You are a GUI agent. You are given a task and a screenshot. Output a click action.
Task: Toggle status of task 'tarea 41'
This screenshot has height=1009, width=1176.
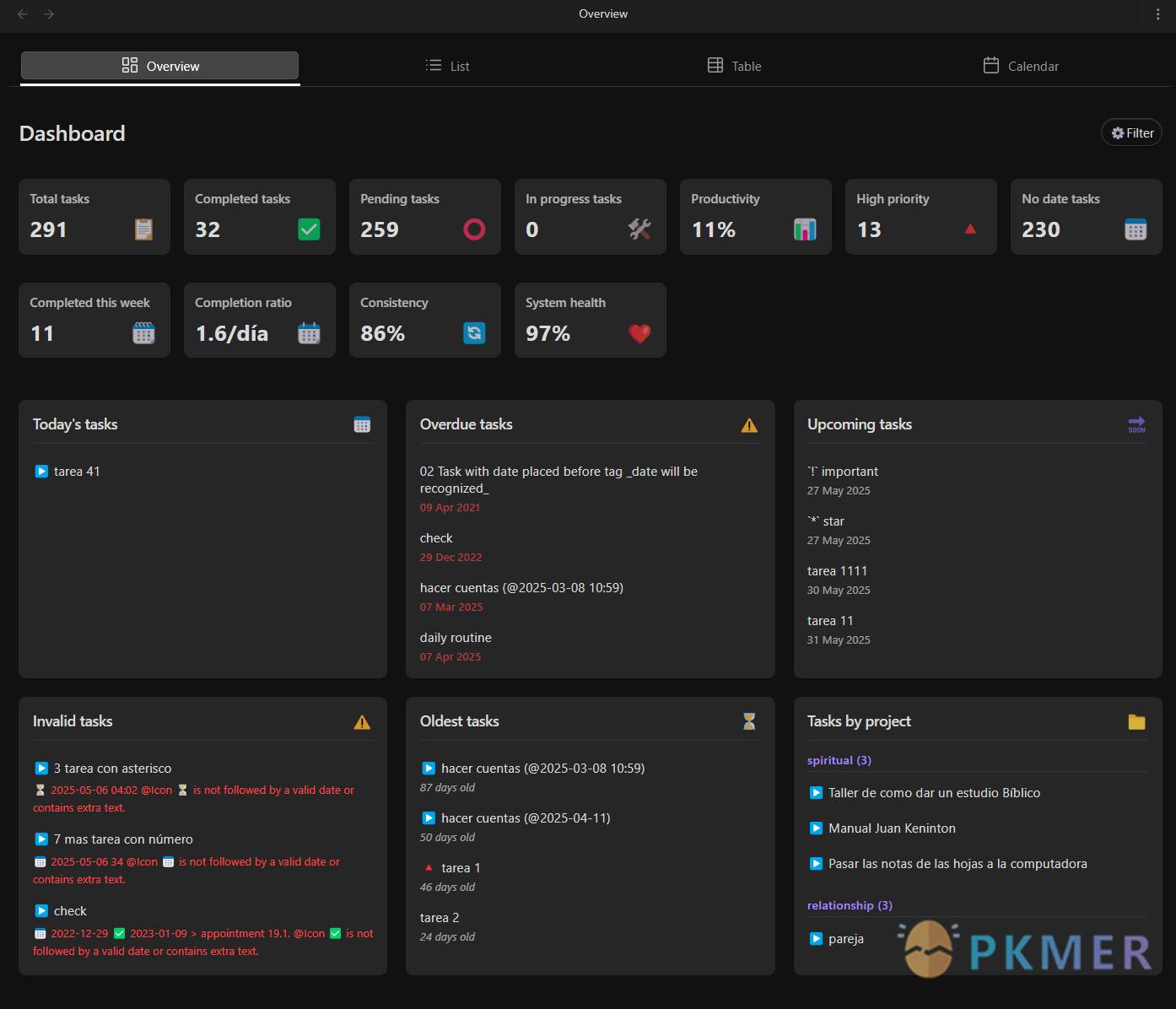(x=41, y=472)
